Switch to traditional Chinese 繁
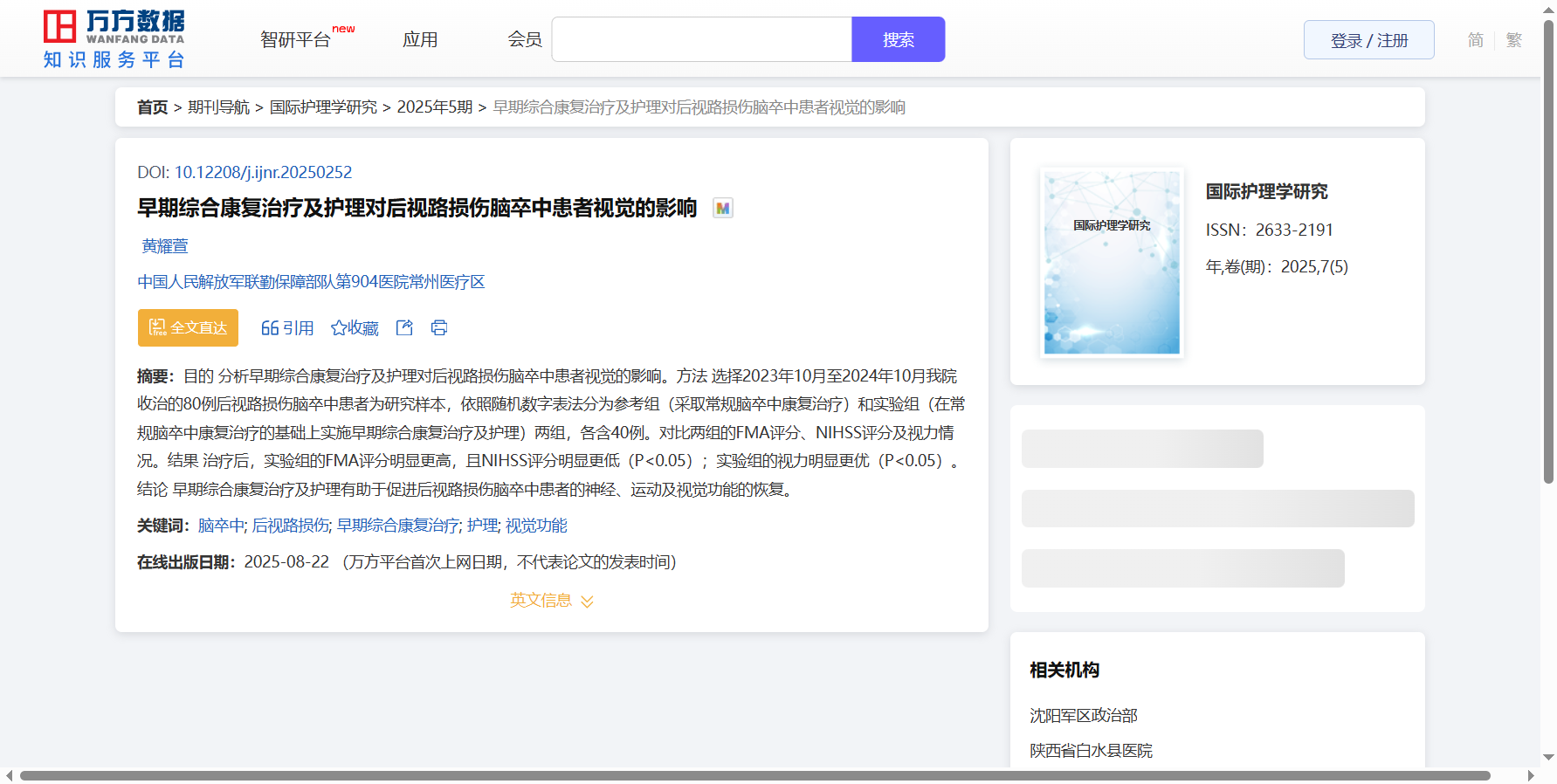The width and height of the screenshot is (1557, 784). [1513, 40]
